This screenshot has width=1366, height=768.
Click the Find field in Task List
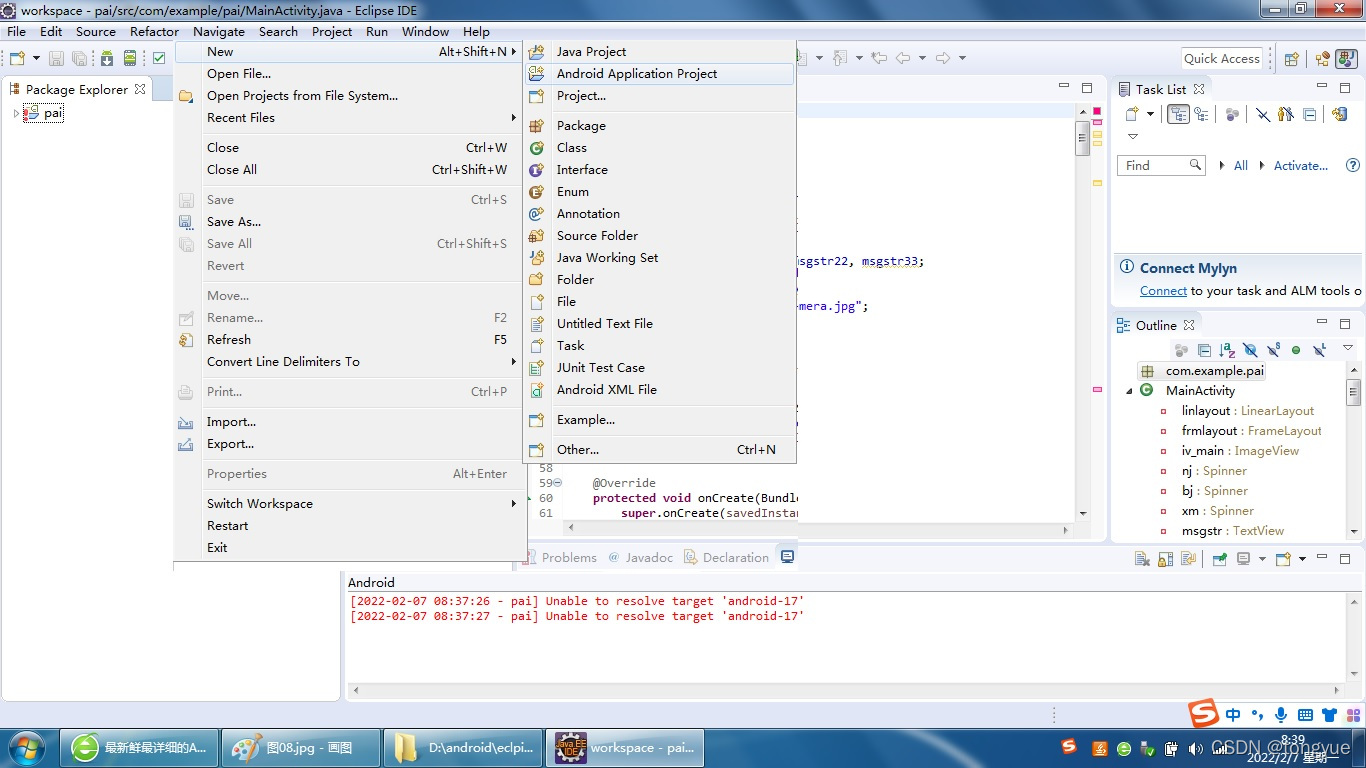click(1160, 166)
